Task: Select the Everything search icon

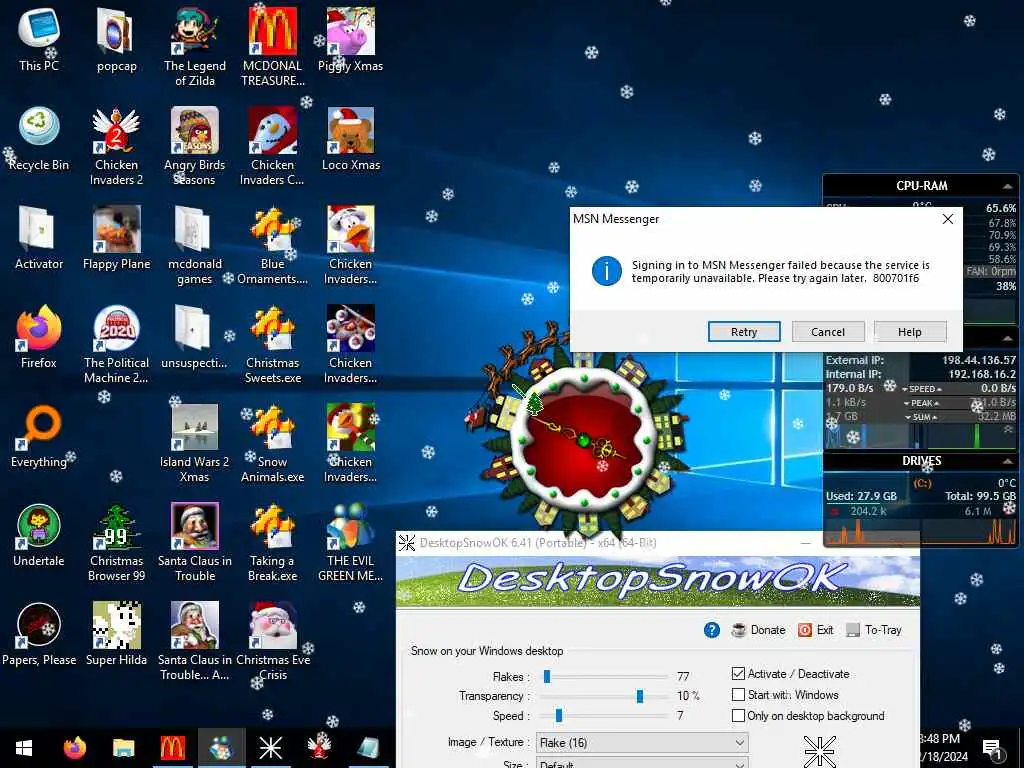Action: (x=39, y=436)
